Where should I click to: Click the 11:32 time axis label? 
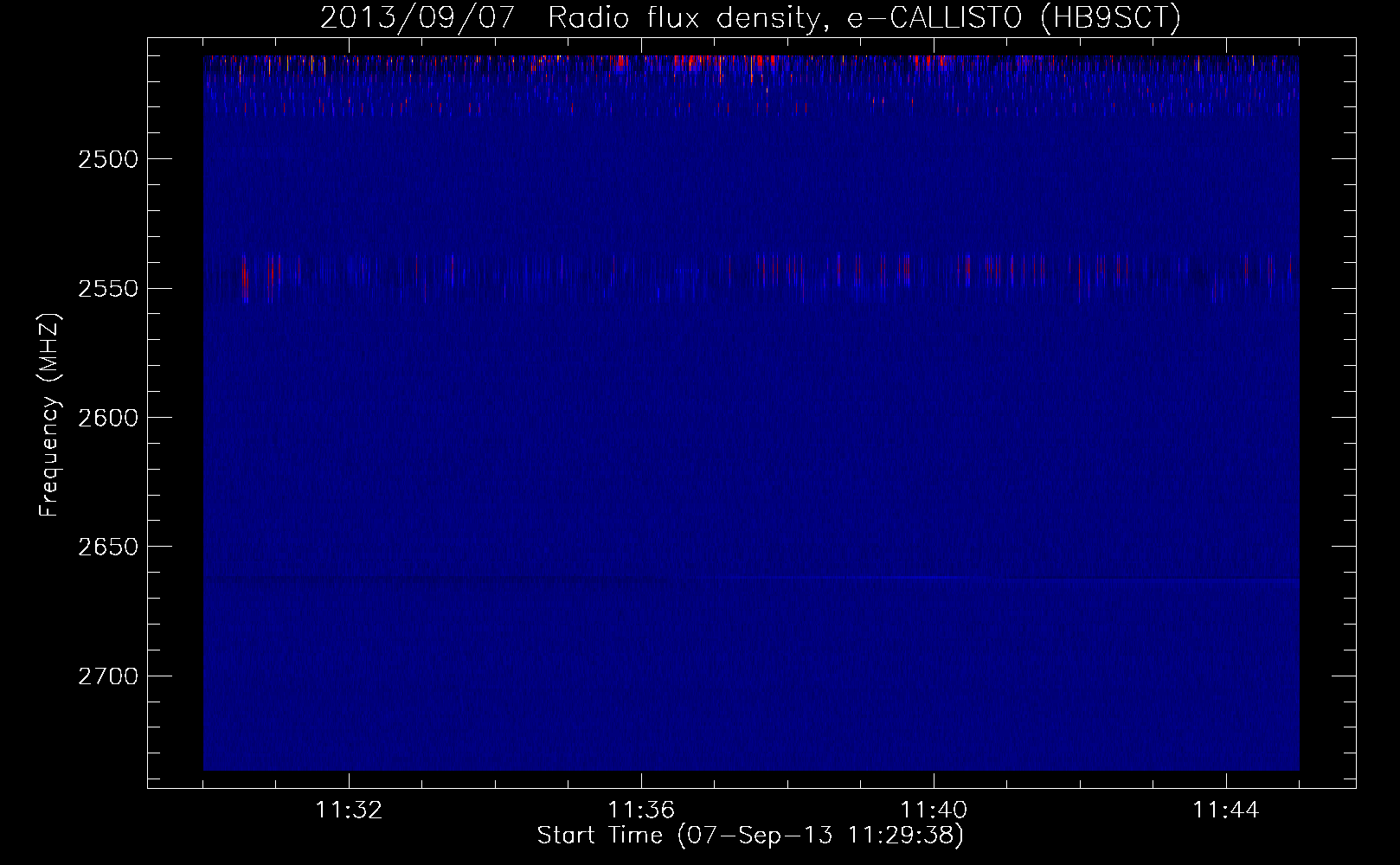point(349,810)
